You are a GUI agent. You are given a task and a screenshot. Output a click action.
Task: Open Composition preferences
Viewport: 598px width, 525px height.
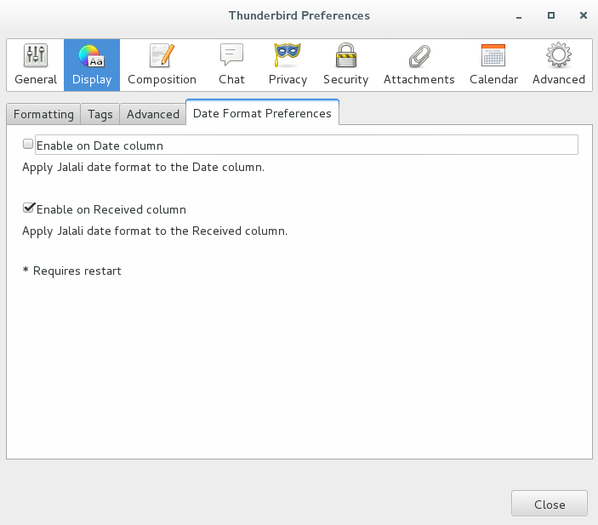click(162, 65)
